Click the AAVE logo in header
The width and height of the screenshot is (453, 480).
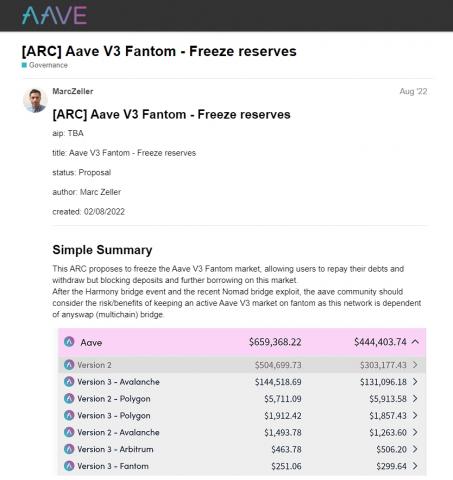pos(54,15)
